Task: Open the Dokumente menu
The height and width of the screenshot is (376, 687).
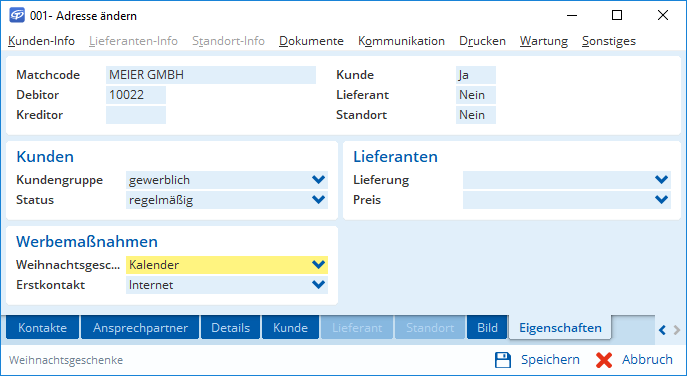Action: [311, 41]
